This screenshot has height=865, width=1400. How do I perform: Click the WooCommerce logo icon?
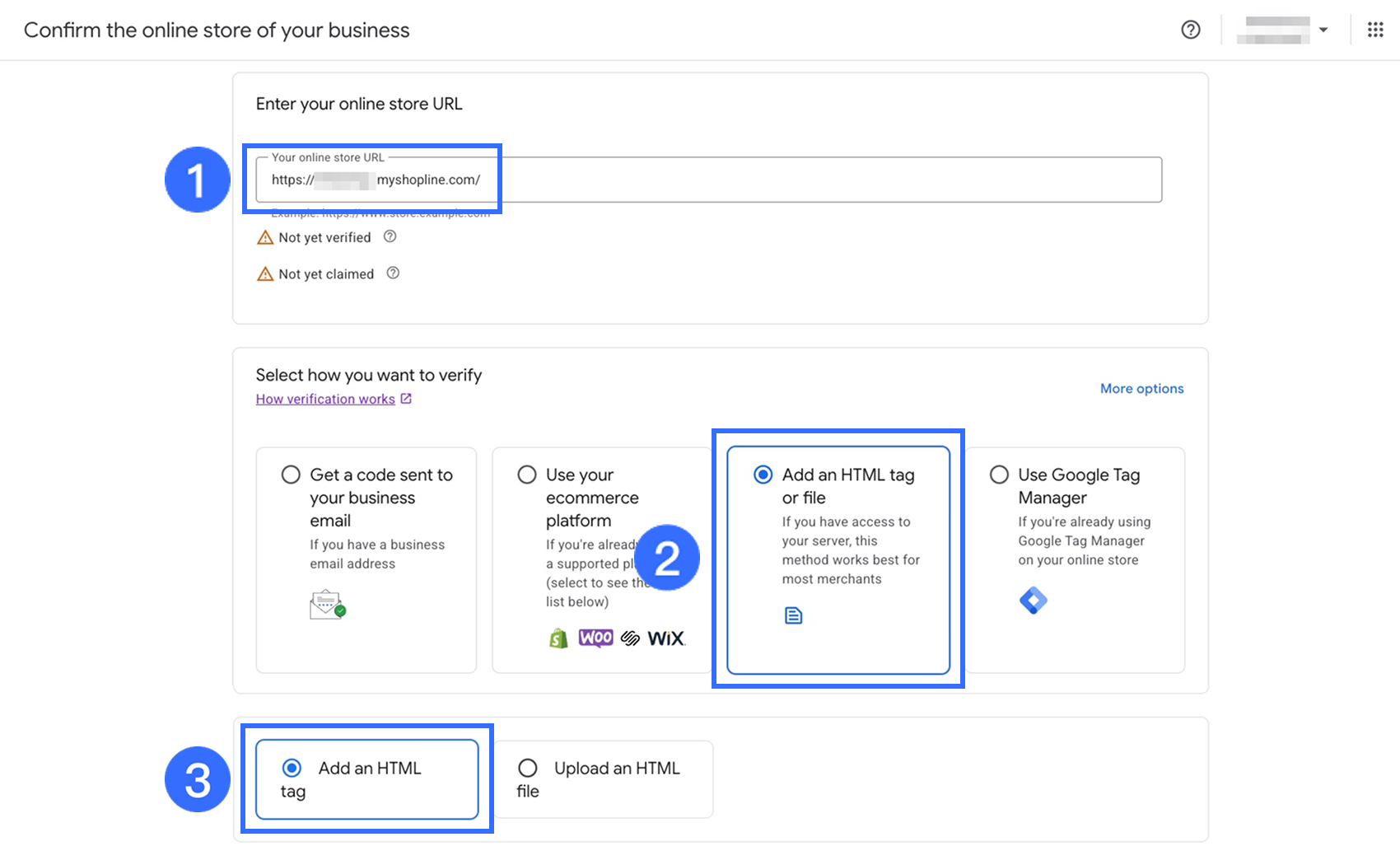pos(595,638)
